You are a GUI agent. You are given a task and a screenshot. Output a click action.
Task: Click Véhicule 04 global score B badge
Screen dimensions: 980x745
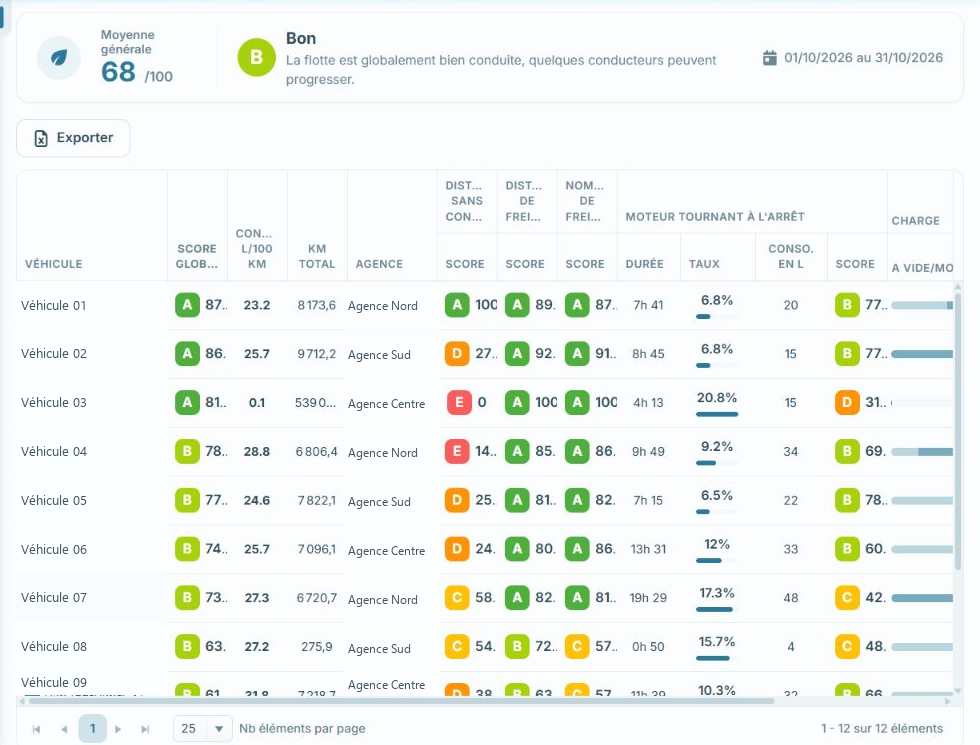[x=187, y=451]
